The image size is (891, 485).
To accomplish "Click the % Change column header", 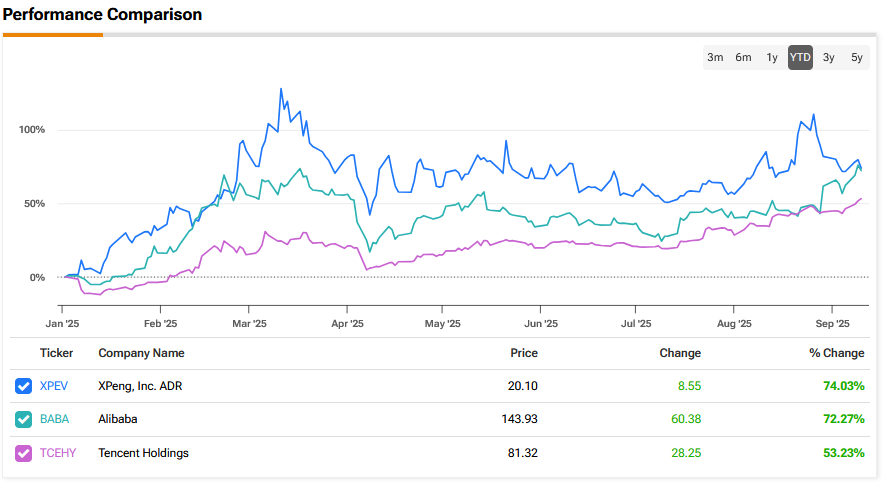I will tap(836, 353).
